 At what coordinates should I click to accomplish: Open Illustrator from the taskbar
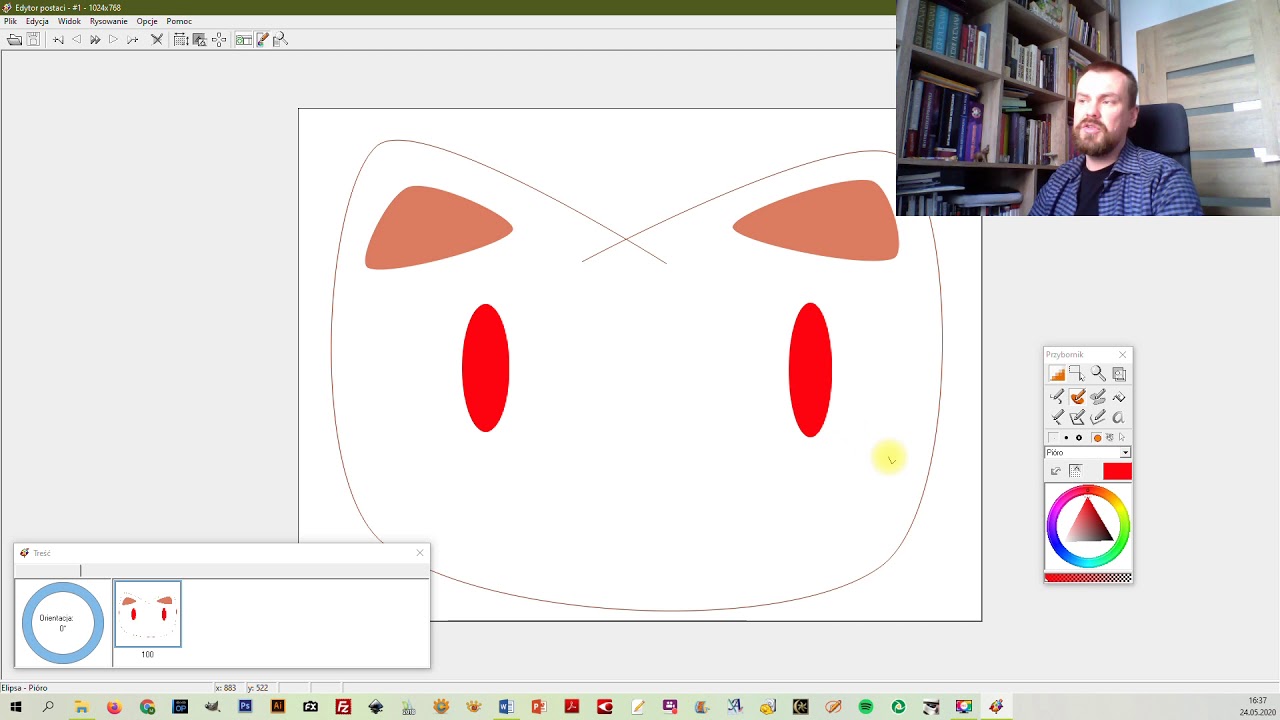point(278,707)
